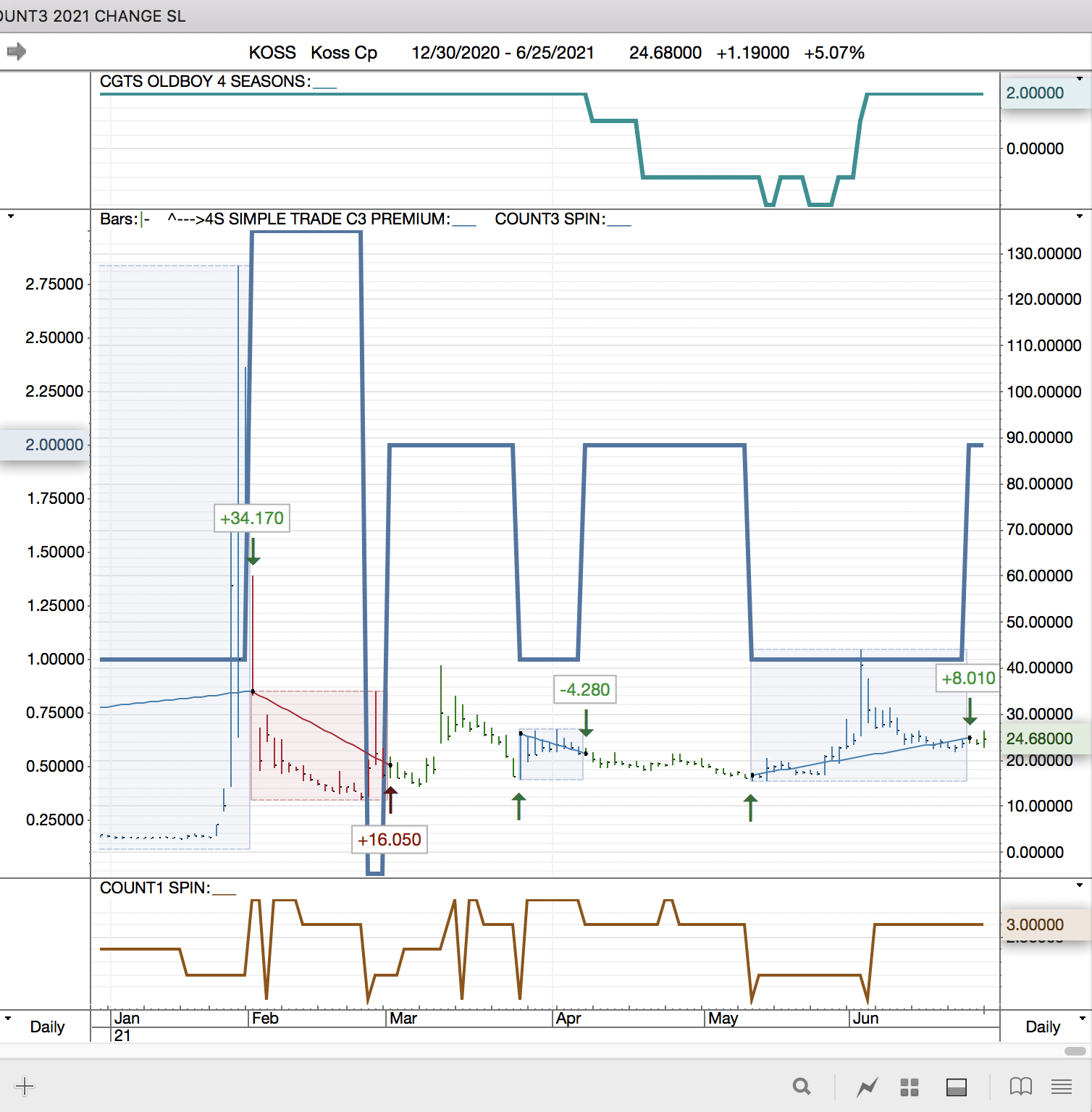Click the horizontal scrollbar thumb below chart
Screen dimensions: 1092x1112
click(x=1075, y=1050)
